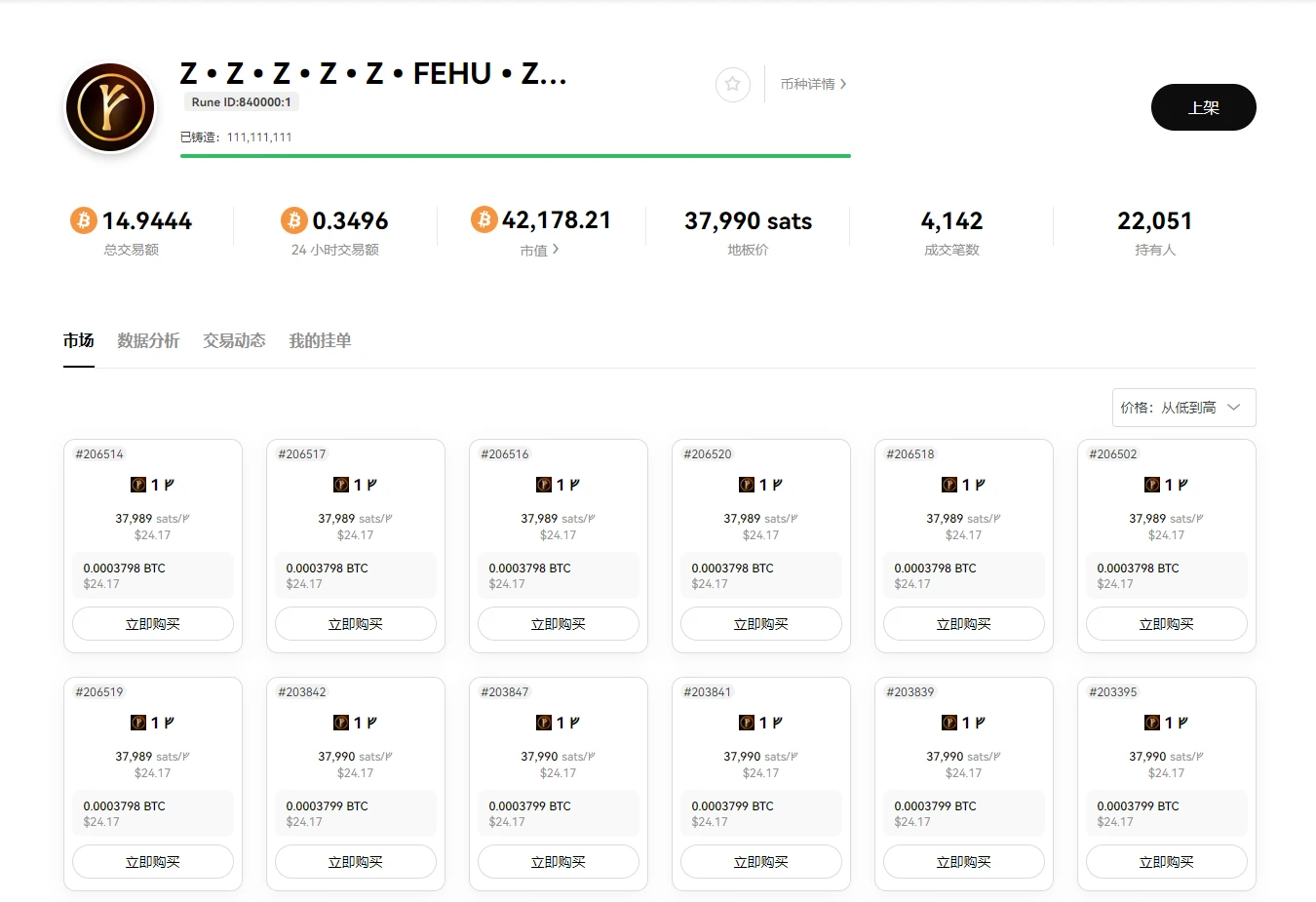Screen dimensions: 1316x902
Task: Switch to the 数据分析 tab
Action: (x=148, y=340)
